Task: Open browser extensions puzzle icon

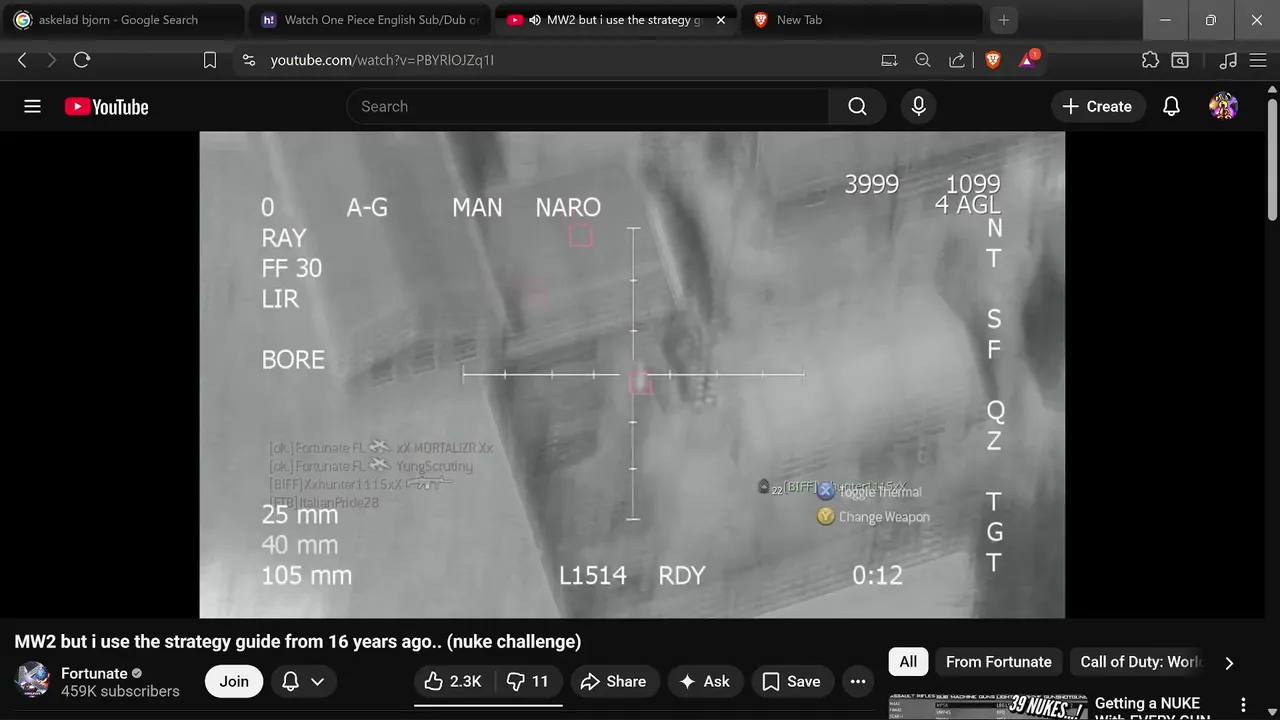Action: point(1150,60)
